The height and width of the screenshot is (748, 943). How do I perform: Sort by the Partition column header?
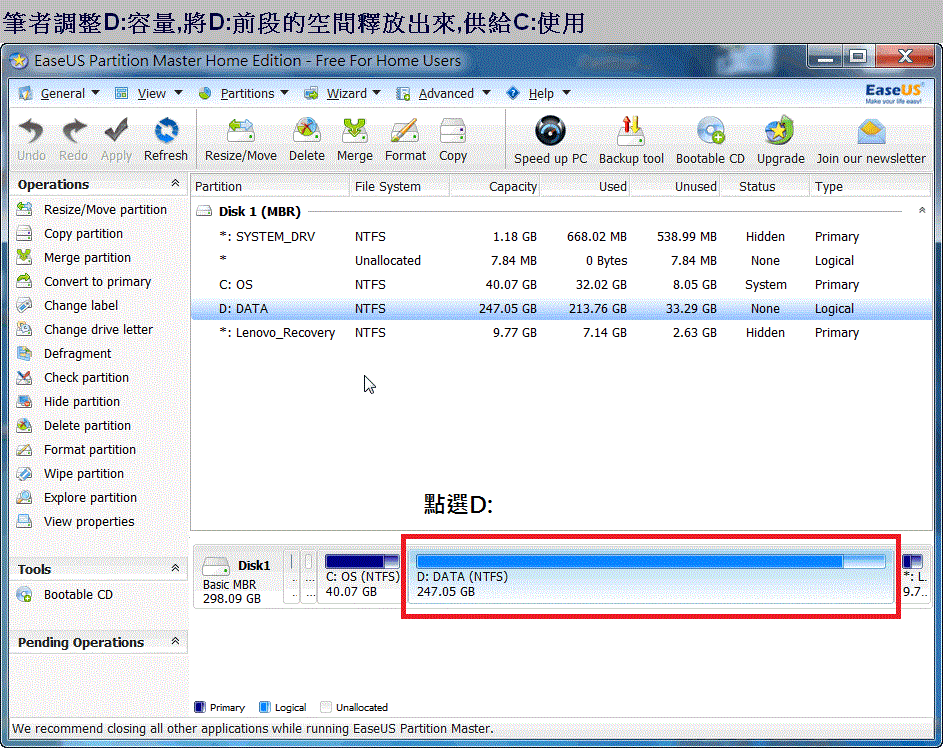(270, 186)
